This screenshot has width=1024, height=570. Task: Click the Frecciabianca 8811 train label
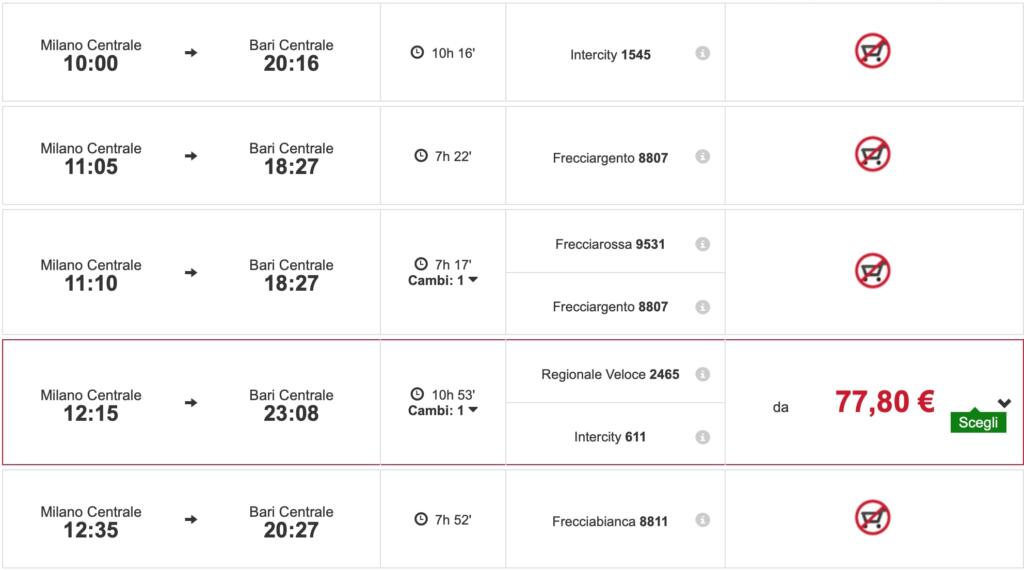(610, 522)
